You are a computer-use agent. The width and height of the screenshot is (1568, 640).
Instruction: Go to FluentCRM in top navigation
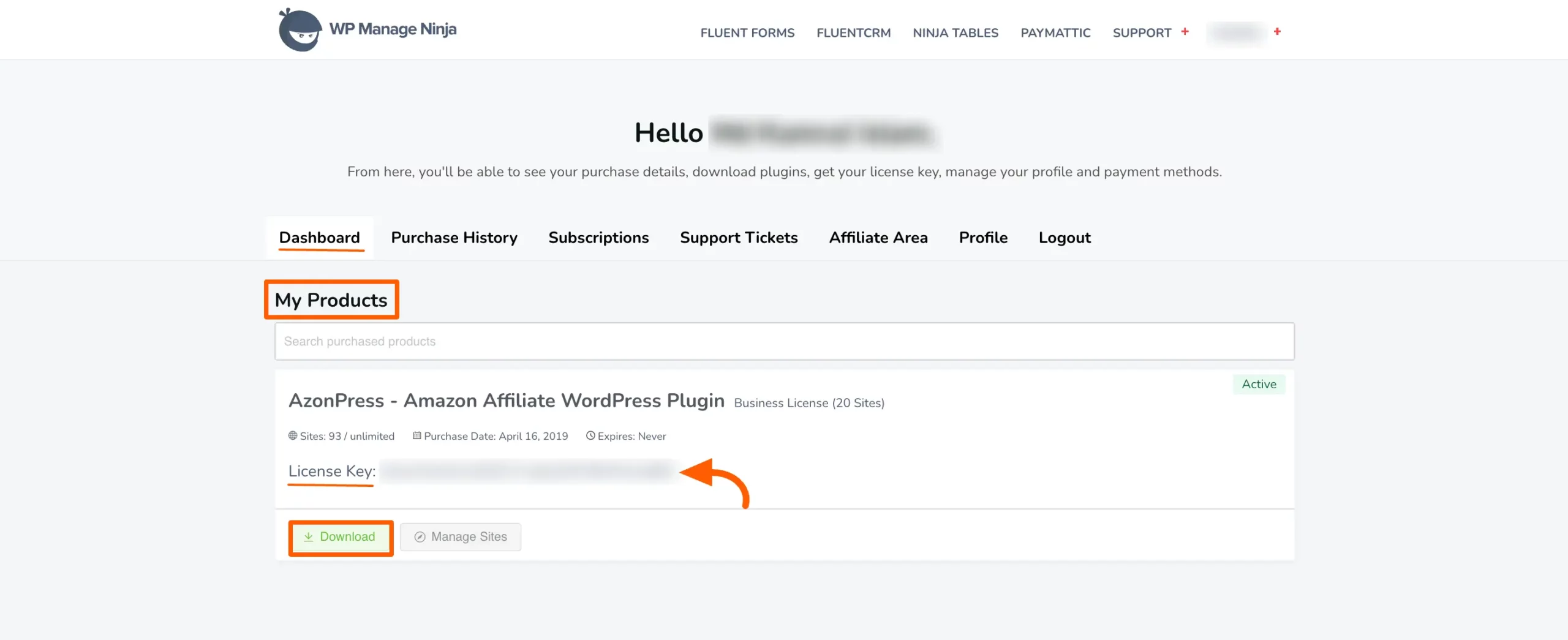[x=853, y=33]
